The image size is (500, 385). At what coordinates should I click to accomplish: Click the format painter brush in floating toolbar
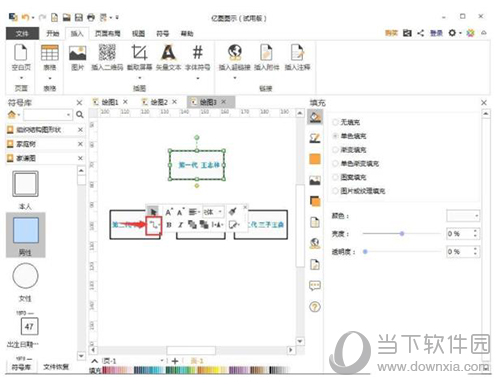[233, 211]
